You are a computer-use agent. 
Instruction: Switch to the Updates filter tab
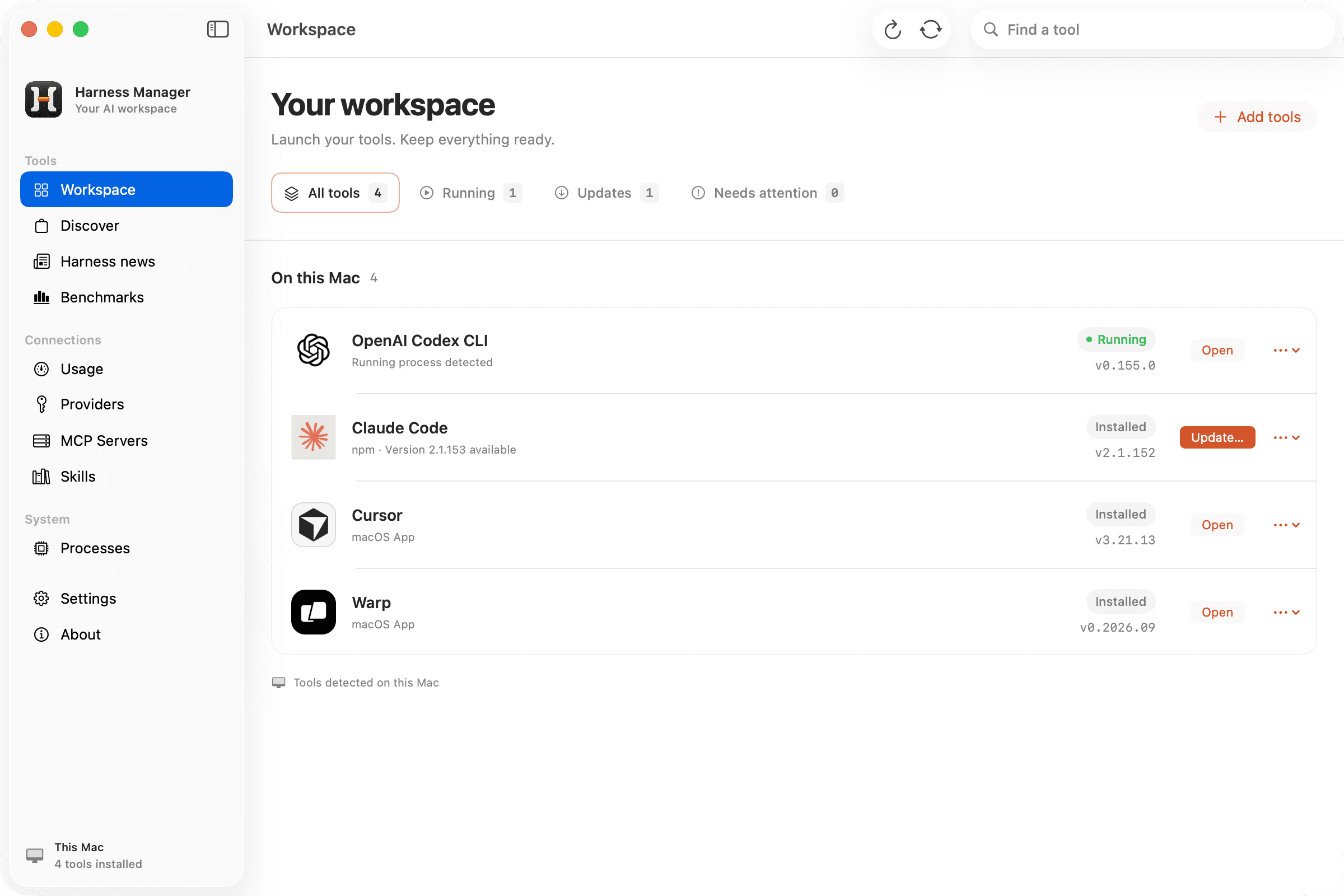tap(606, 193)
